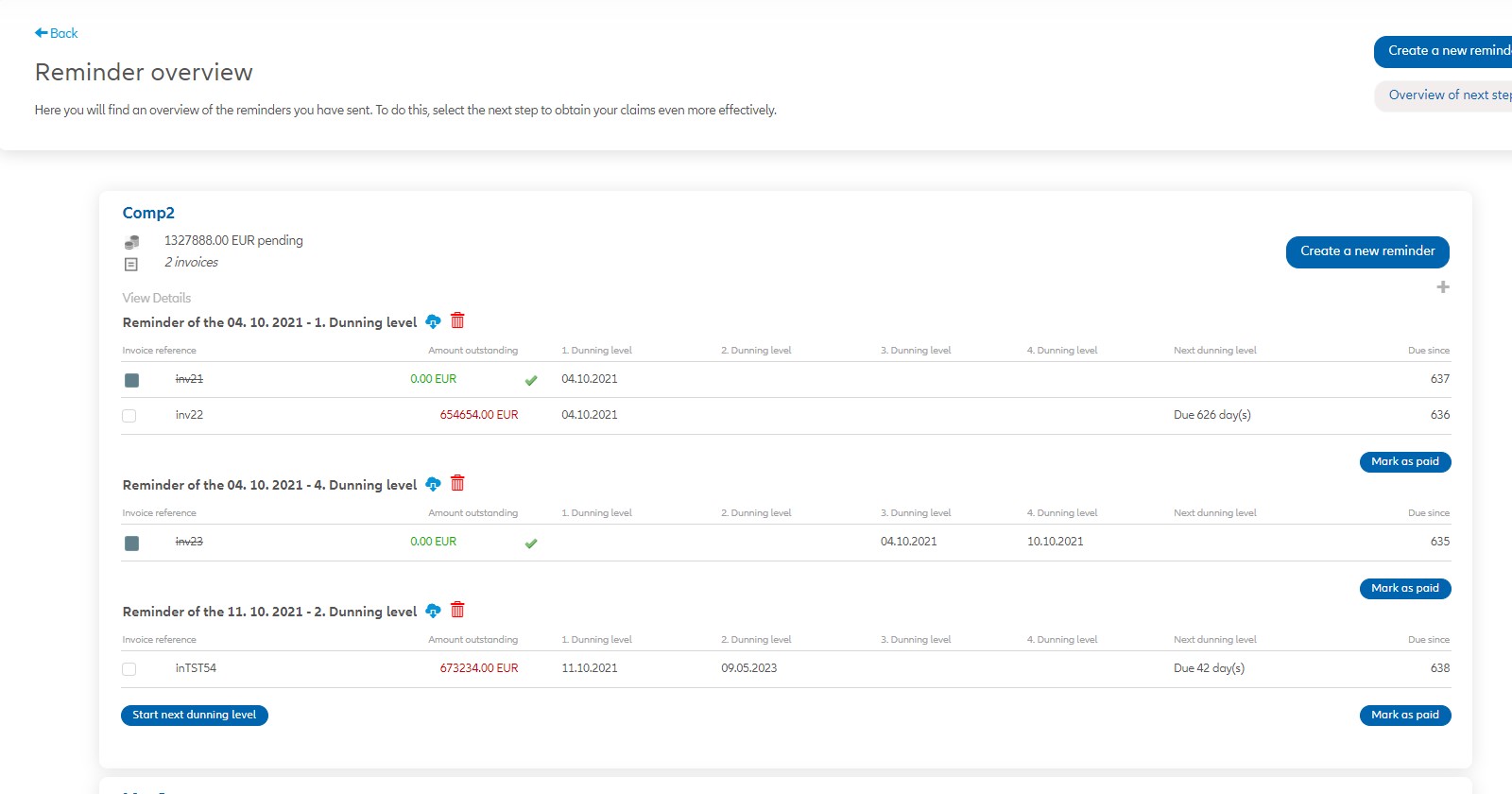The image size is (1512, 794).
Task: Click the green checkmark next to inv23
Action: pos(531,544)
